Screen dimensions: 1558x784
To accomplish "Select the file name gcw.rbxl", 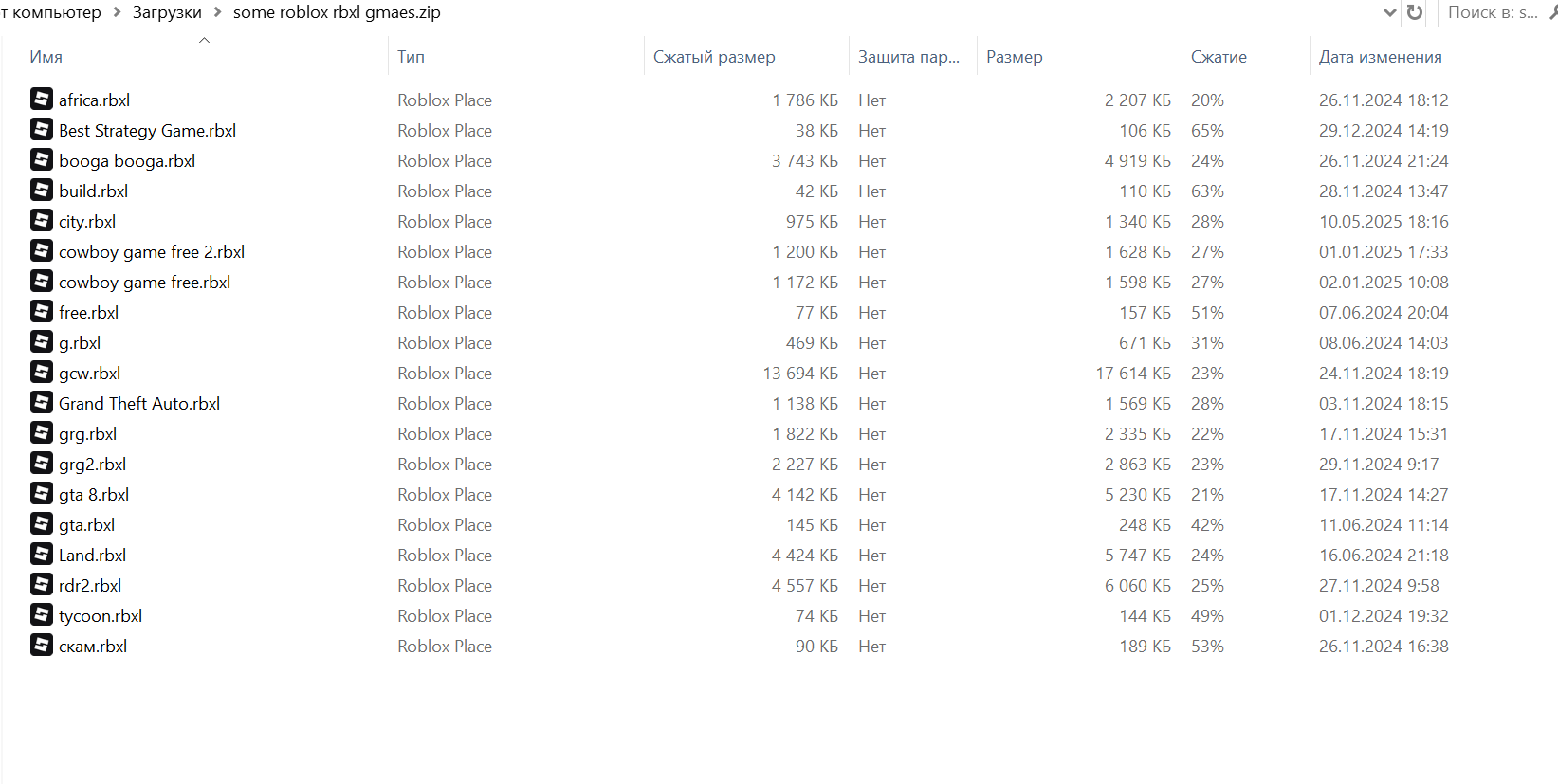I will (x=89, y=373).
